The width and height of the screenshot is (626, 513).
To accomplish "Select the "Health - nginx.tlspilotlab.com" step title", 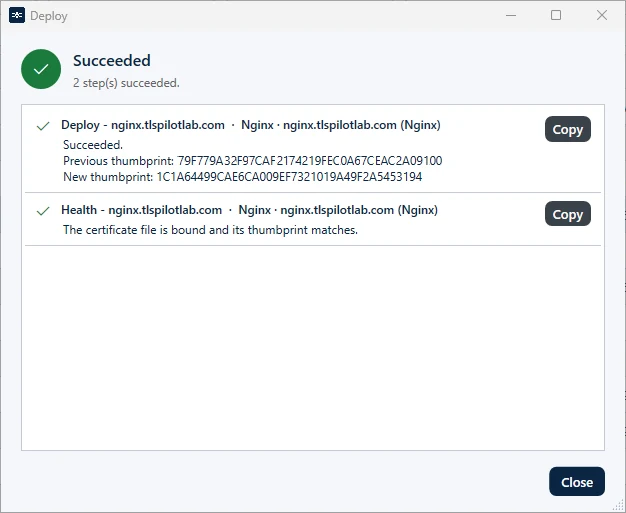I will tap(141, 210).
